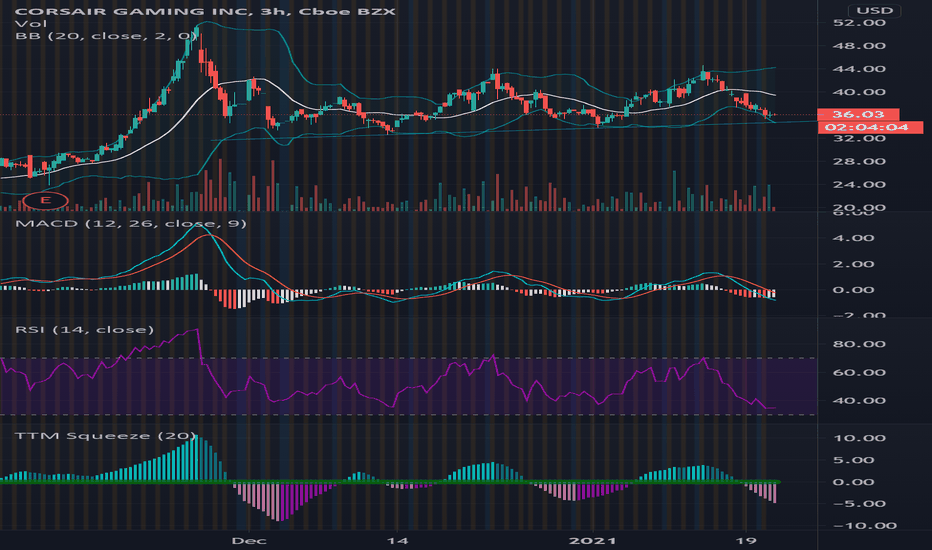932x550 pixels.
Task: Click the 2021 label on time axis
Action: click(x=592, y=540)
